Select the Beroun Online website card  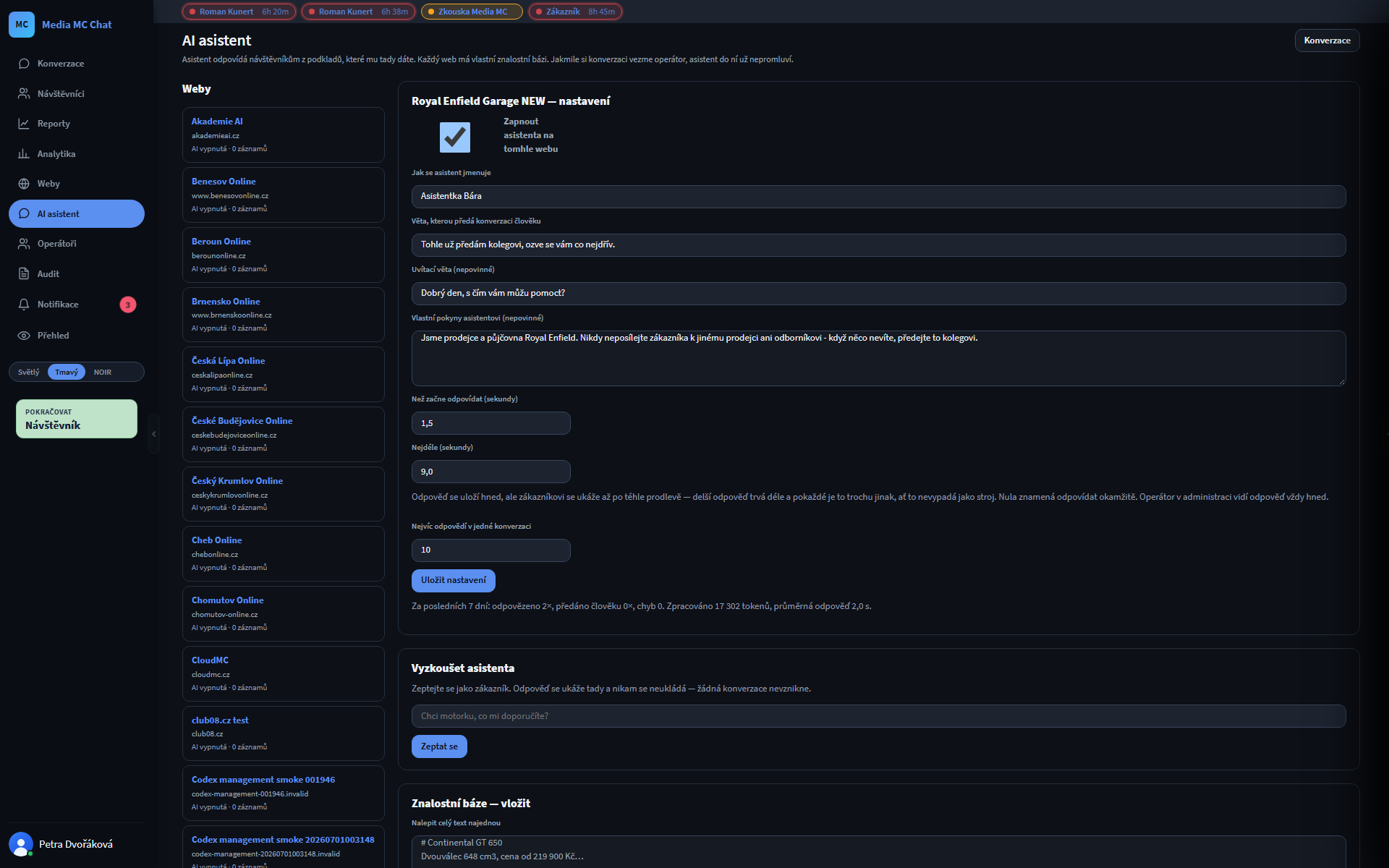284,255
